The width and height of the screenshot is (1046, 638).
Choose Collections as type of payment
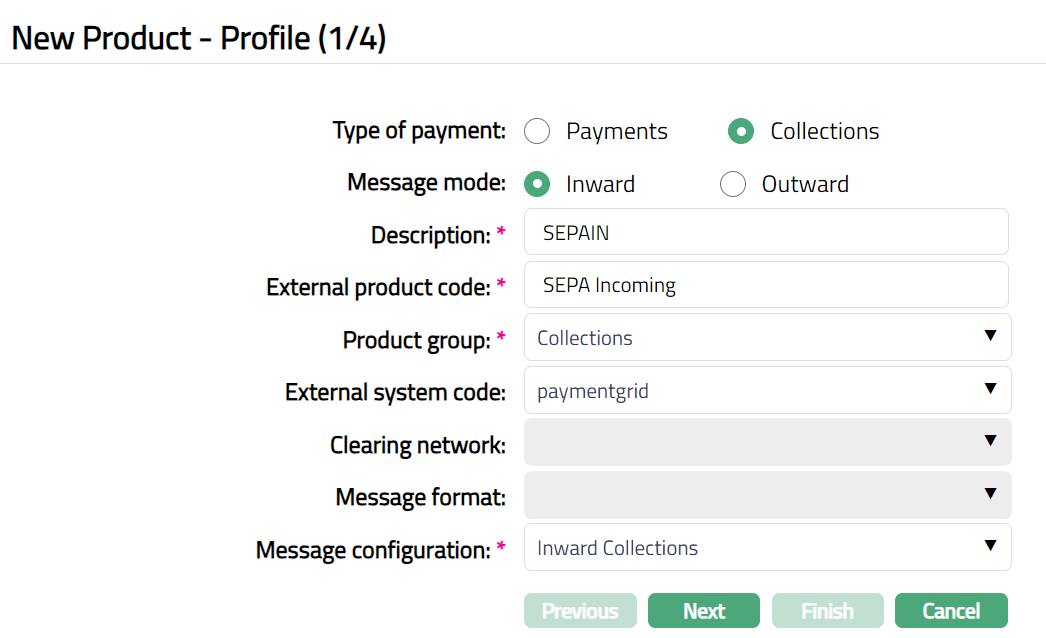[740, 131]
